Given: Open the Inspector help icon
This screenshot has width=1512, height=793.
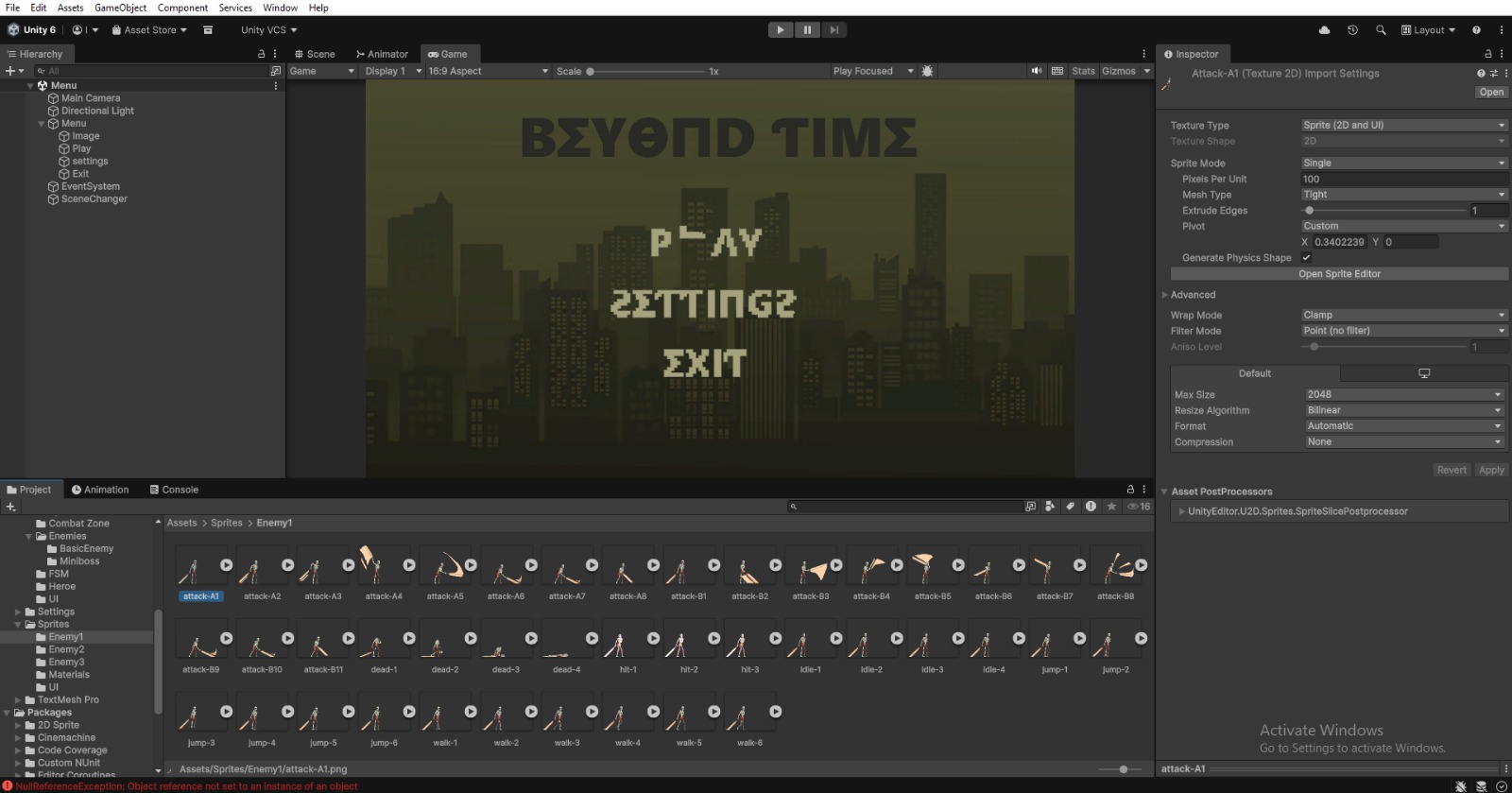Looking at the screenshot, I should pyautogui.click(x=1481, y=73).
